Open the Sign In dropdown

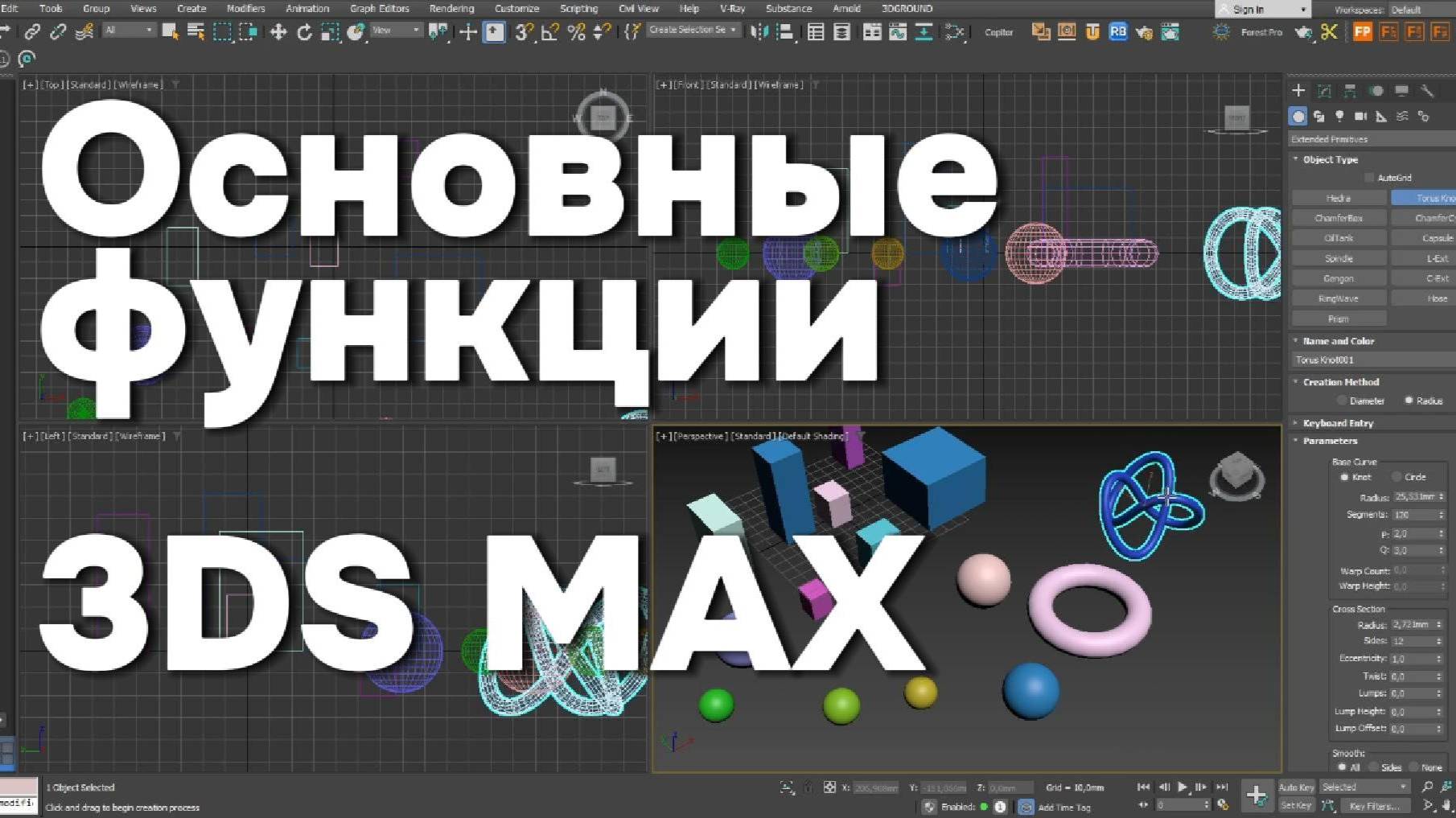pos(1262,10)
